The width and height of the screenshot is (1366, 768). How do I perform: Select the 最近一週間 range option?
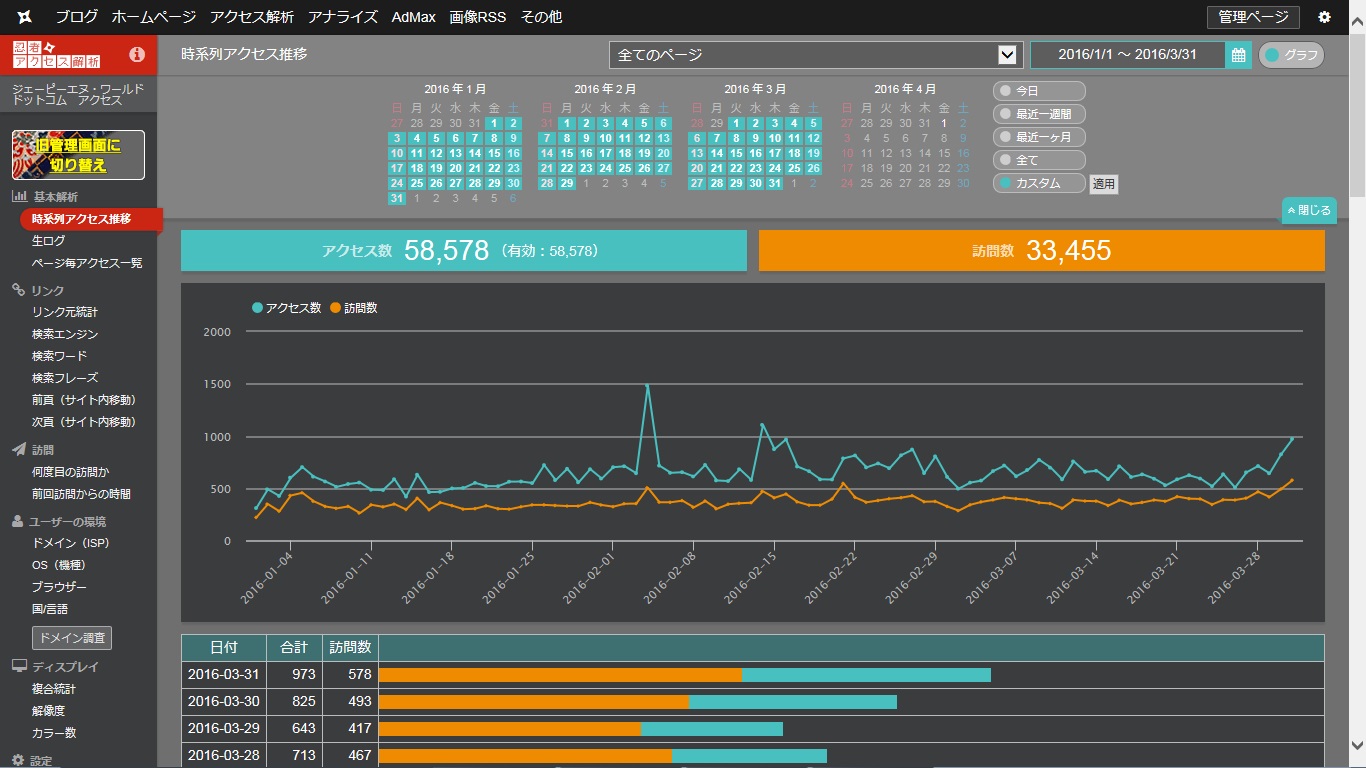tap(1039, 114)
